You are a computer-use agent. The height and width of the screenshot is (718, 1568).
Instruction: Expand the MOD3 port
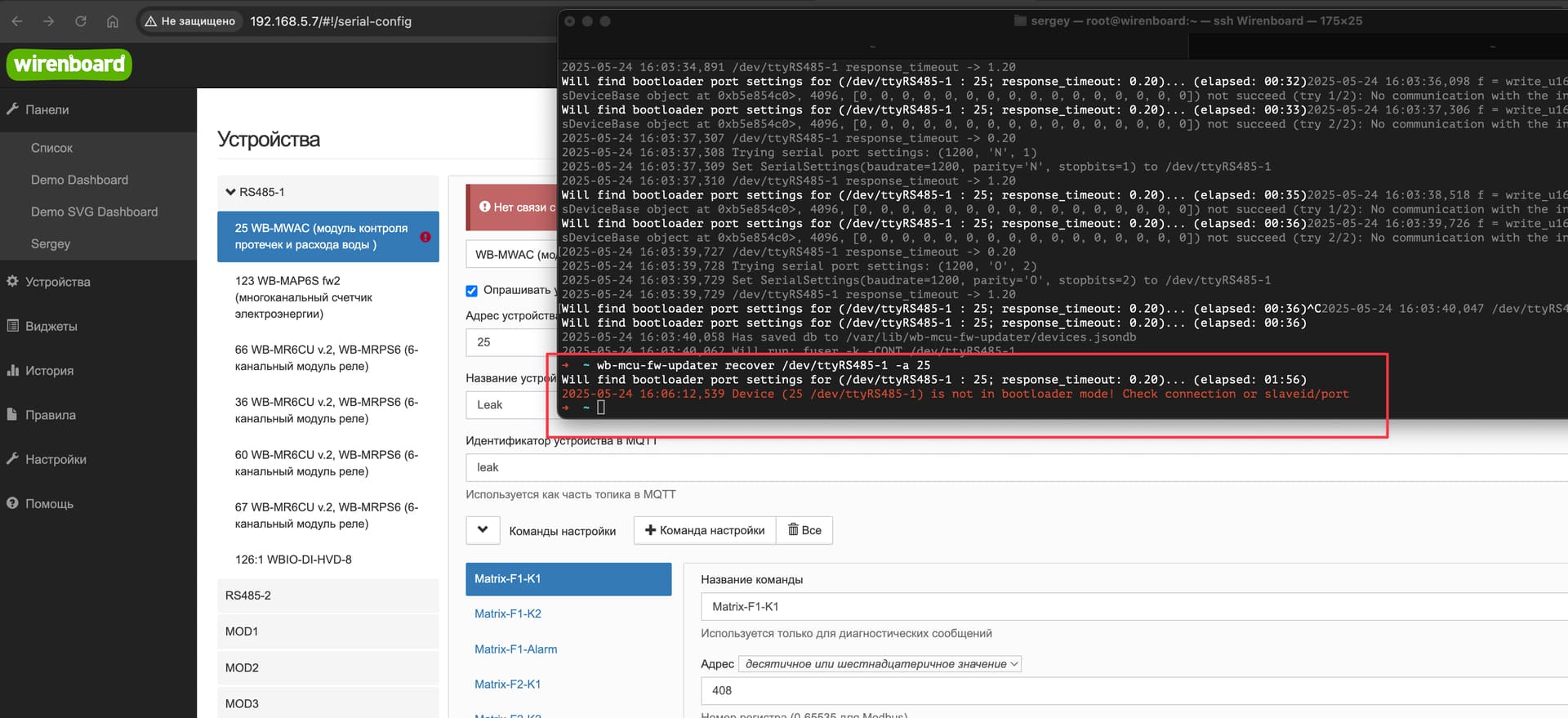point(328,703)
